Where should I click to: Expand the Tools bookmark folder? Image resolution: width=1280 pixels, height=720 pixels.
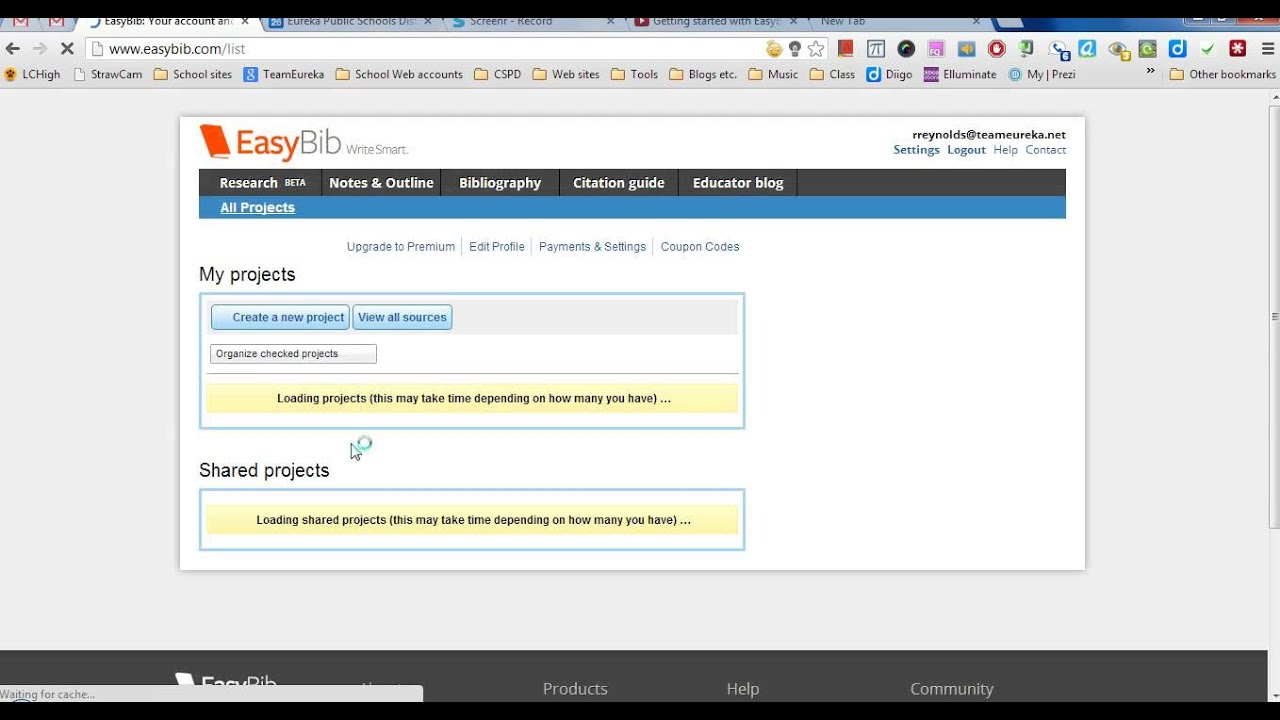click(x=634, y=74)
